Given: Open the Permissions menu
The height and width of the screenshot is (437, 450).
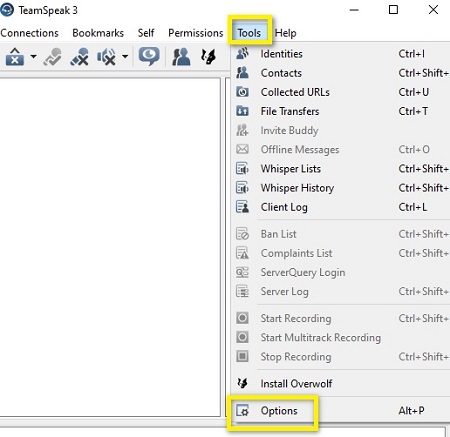Looking at the screenshot, I should click(196, 33).
